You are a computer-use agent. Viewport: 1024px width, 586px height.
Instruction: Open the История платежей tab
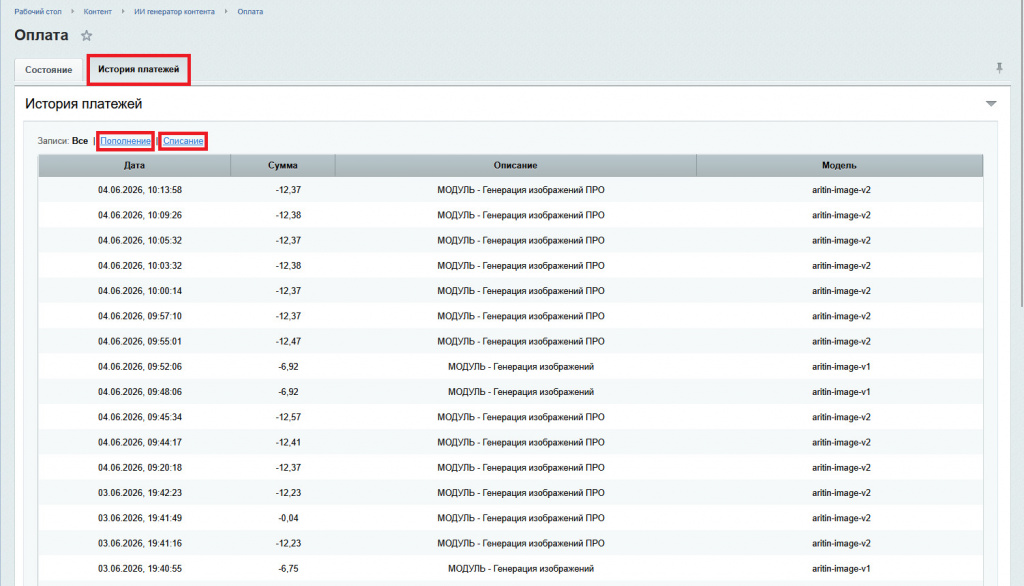click(138, 69)
